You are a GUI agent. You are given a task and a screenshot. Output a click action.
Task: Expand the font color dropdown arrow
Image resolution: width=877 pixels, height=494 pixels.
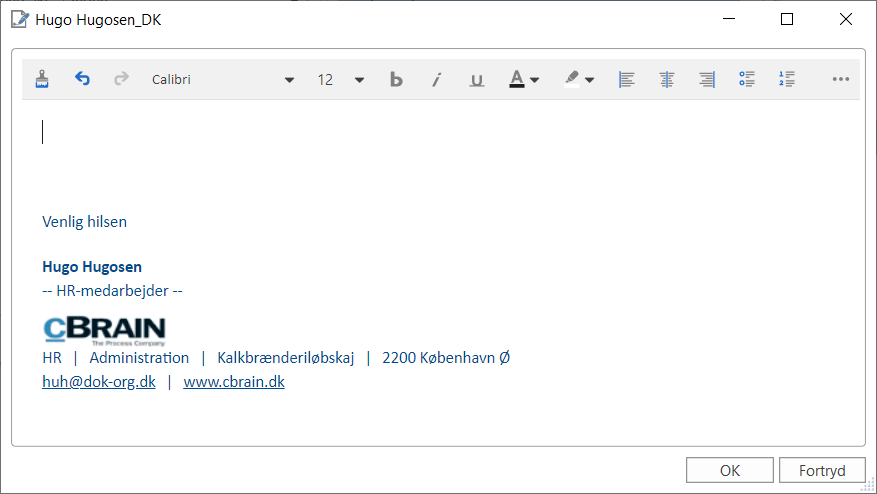click(x=535, y=80)
